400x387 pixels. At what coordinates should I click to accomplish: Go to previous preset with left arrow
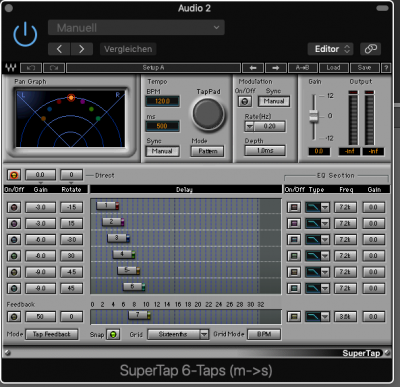[59, 49]
